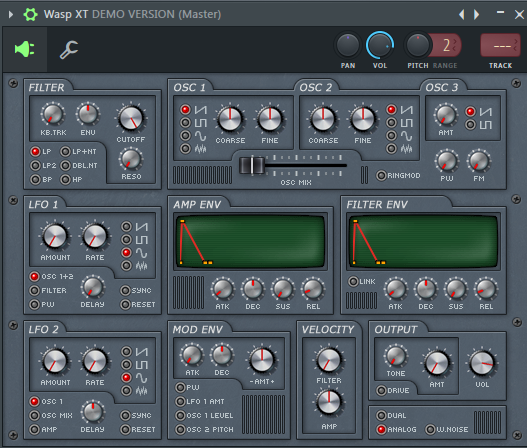Select LFO 2 square shape
The width and height of the screenshot is (527, 448).
pyautogui.click(x=126, y=365)
